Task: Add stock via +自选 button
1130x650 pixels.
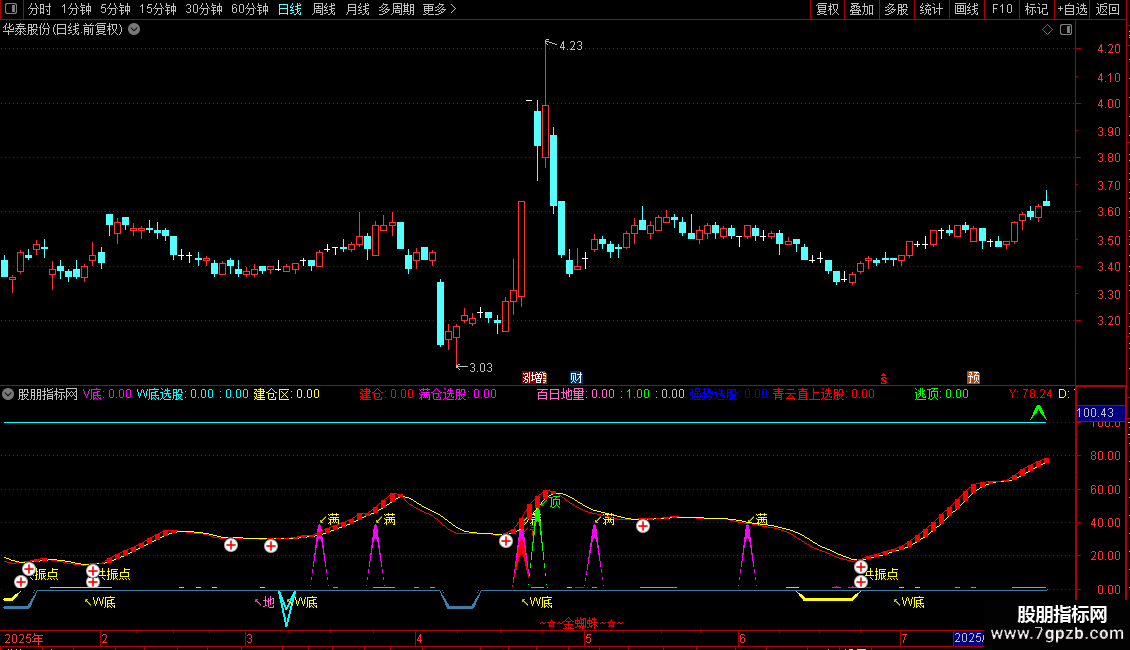Action: pos(1072,9)
